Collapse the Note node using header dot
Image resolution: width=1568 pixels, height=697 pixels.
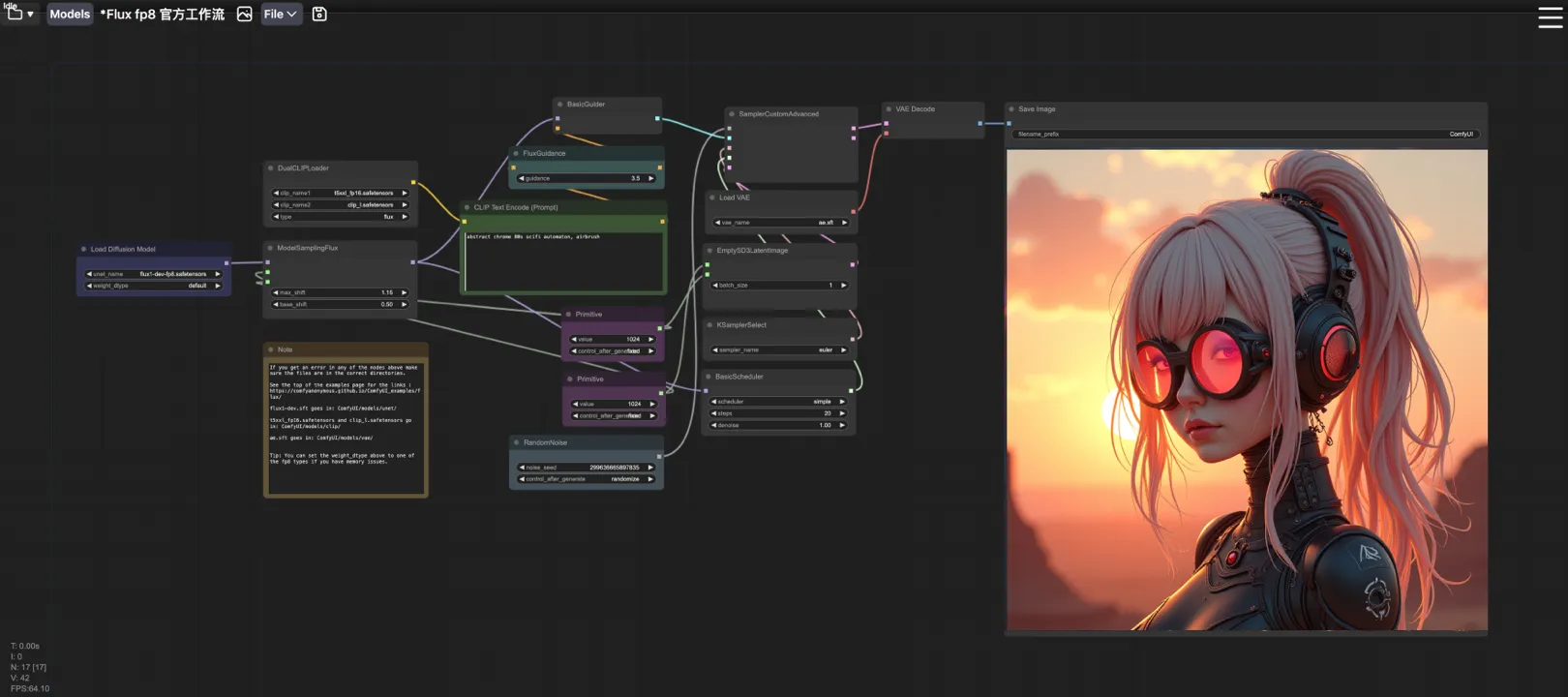point(271,349)
